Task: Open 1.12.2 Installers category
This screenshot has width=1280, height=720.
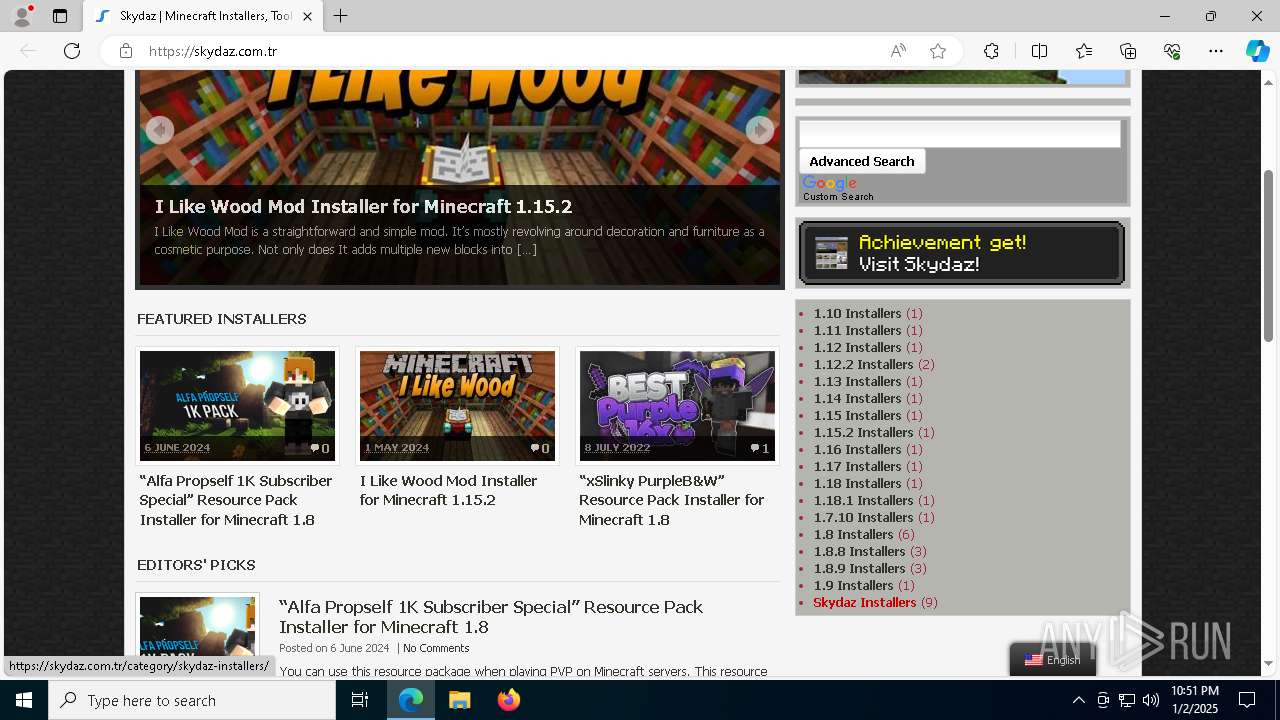Action: [863, 364]
